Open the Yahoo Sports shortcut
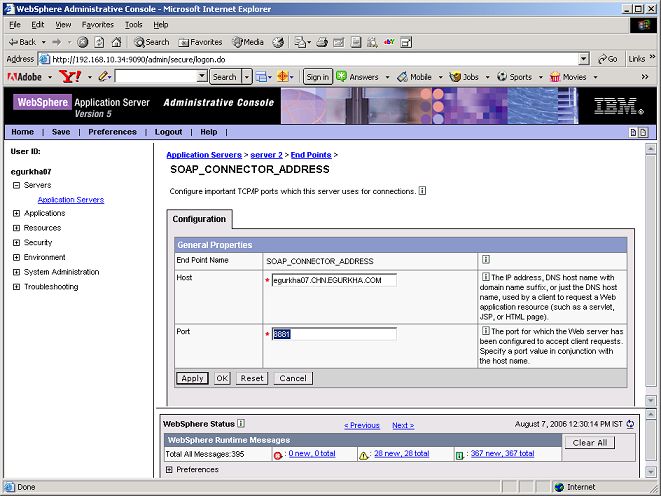This screenshot has width=661, height=496. click(514, 77)
